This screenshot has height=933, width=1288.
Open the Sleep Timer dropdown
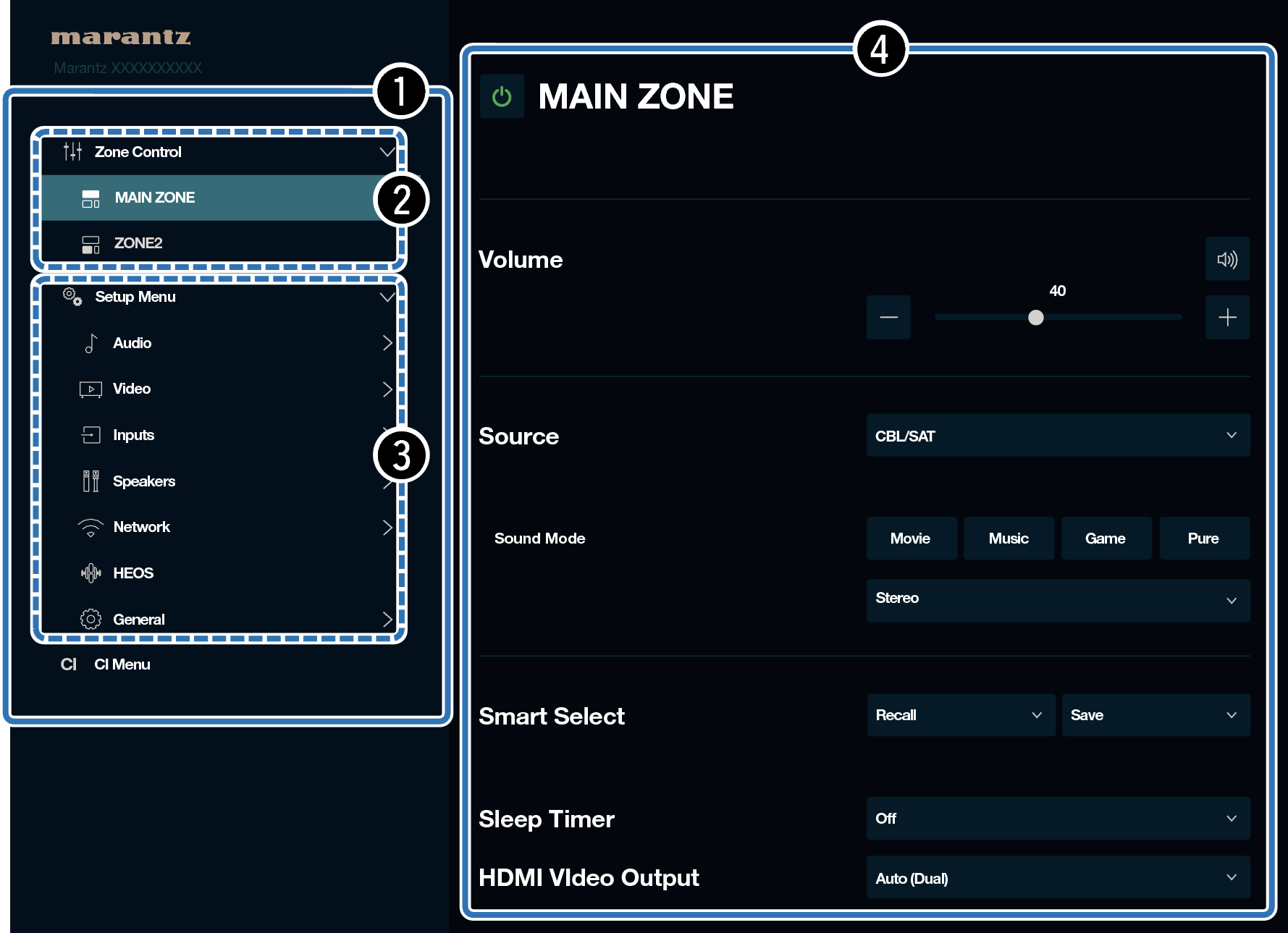[1057, 819]
